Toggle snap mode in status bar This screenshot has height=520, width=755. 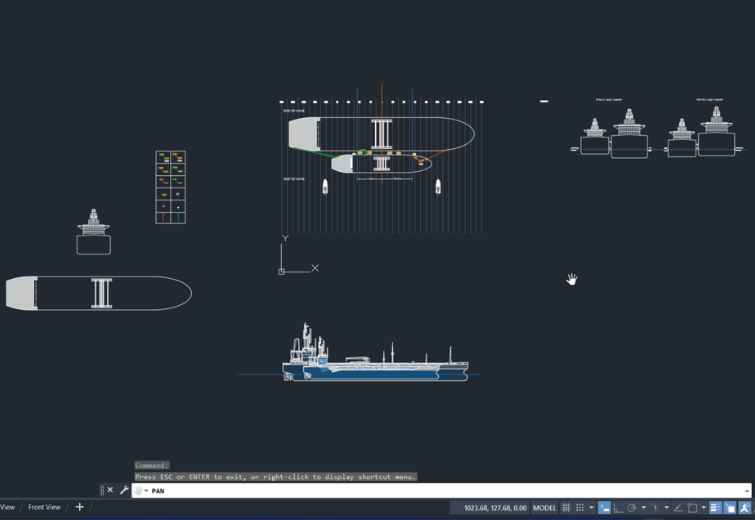pos(580,508)
